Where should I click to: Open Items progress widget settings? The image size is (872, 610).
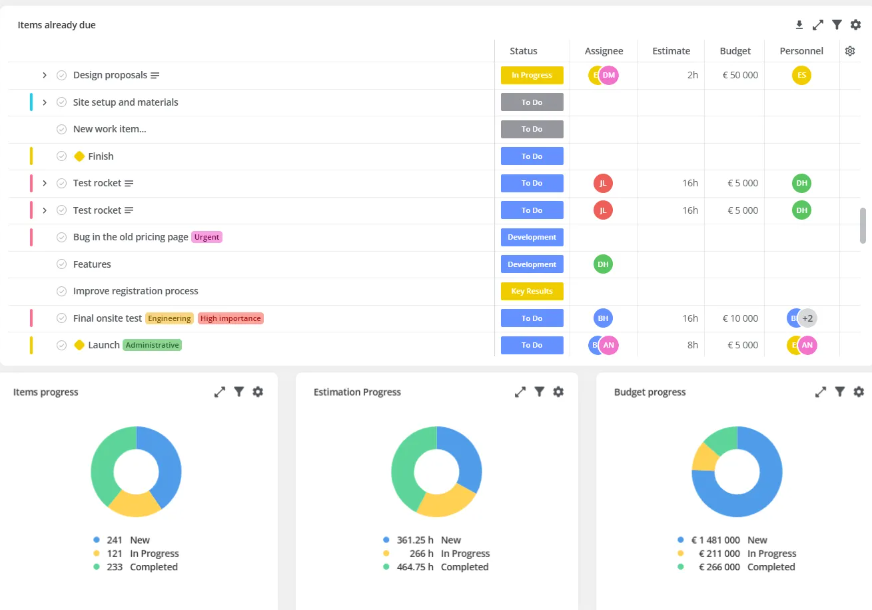coord(257,392)
